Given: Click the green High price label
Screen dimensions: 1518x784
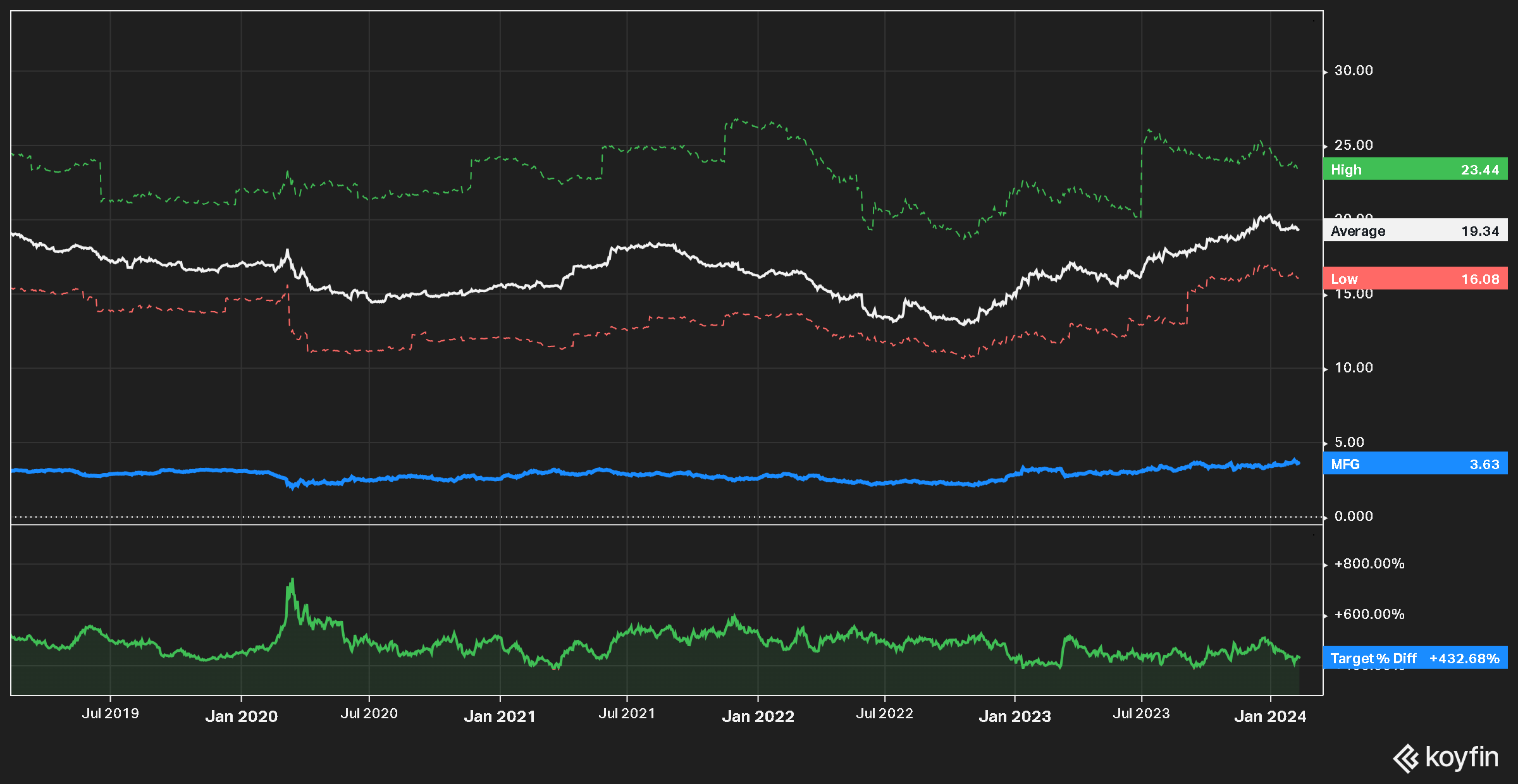Looking at the screenshot, I should click(x=1415, y=169).
